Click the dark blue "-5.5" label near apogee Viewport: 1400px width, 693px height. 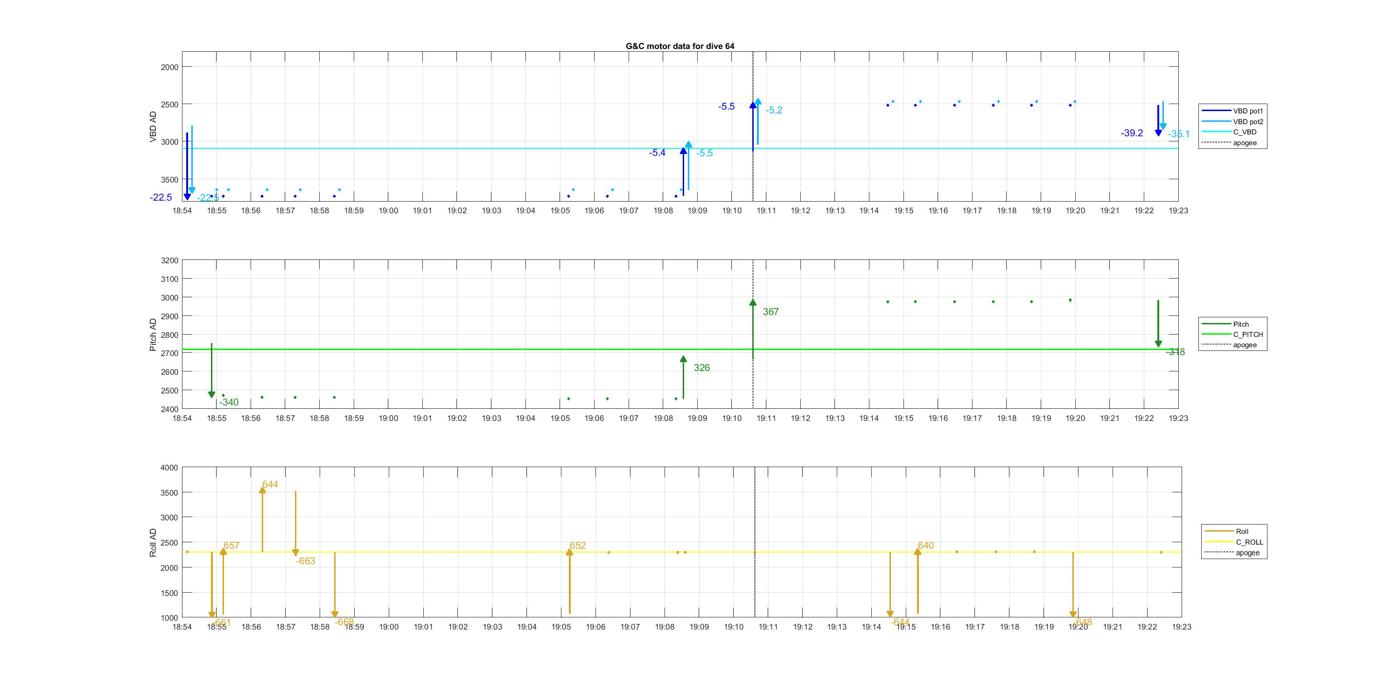click(x=726, y=106)
